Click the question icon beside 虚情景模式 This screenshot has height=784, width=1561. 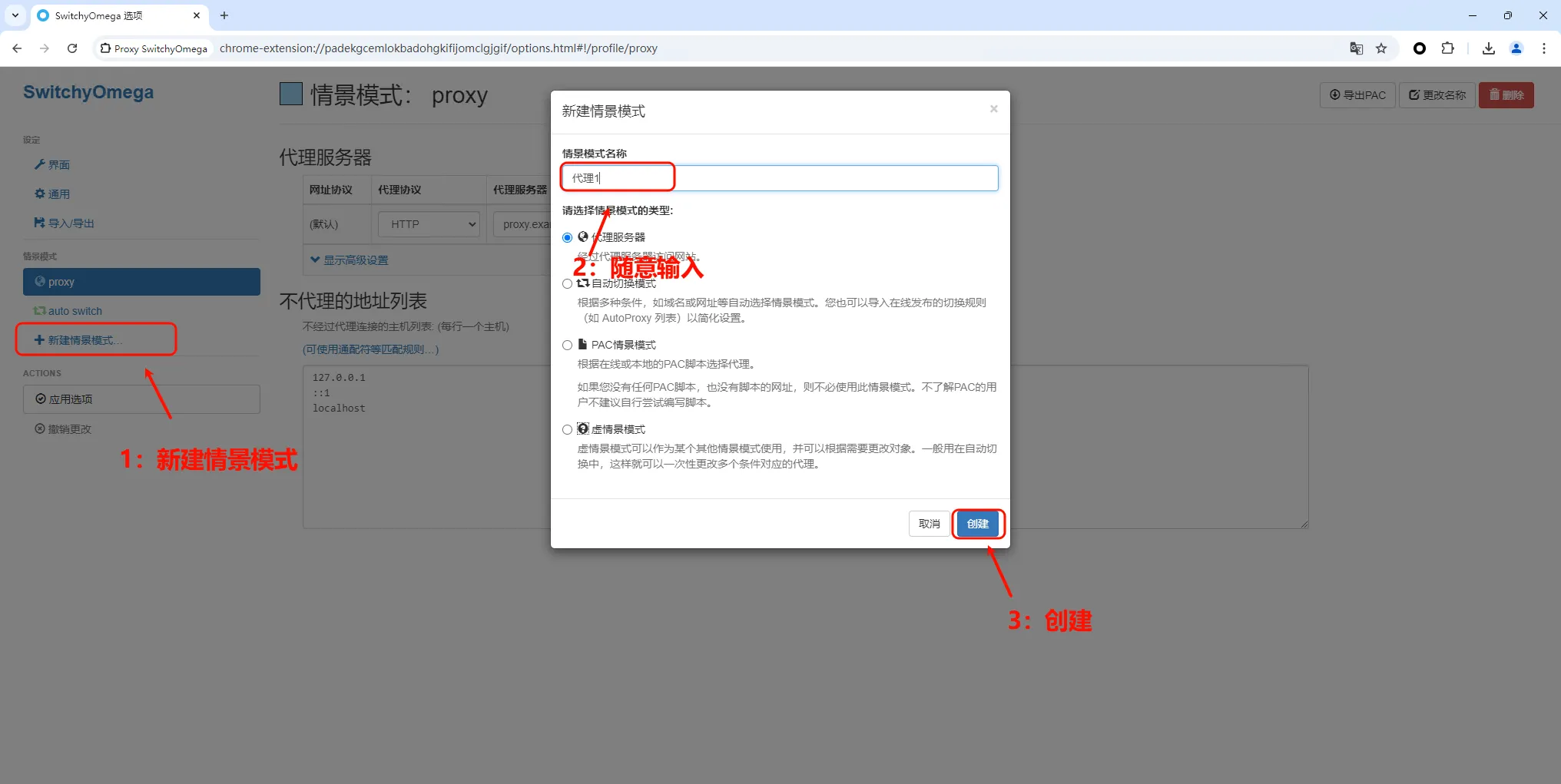click(583, 428)
